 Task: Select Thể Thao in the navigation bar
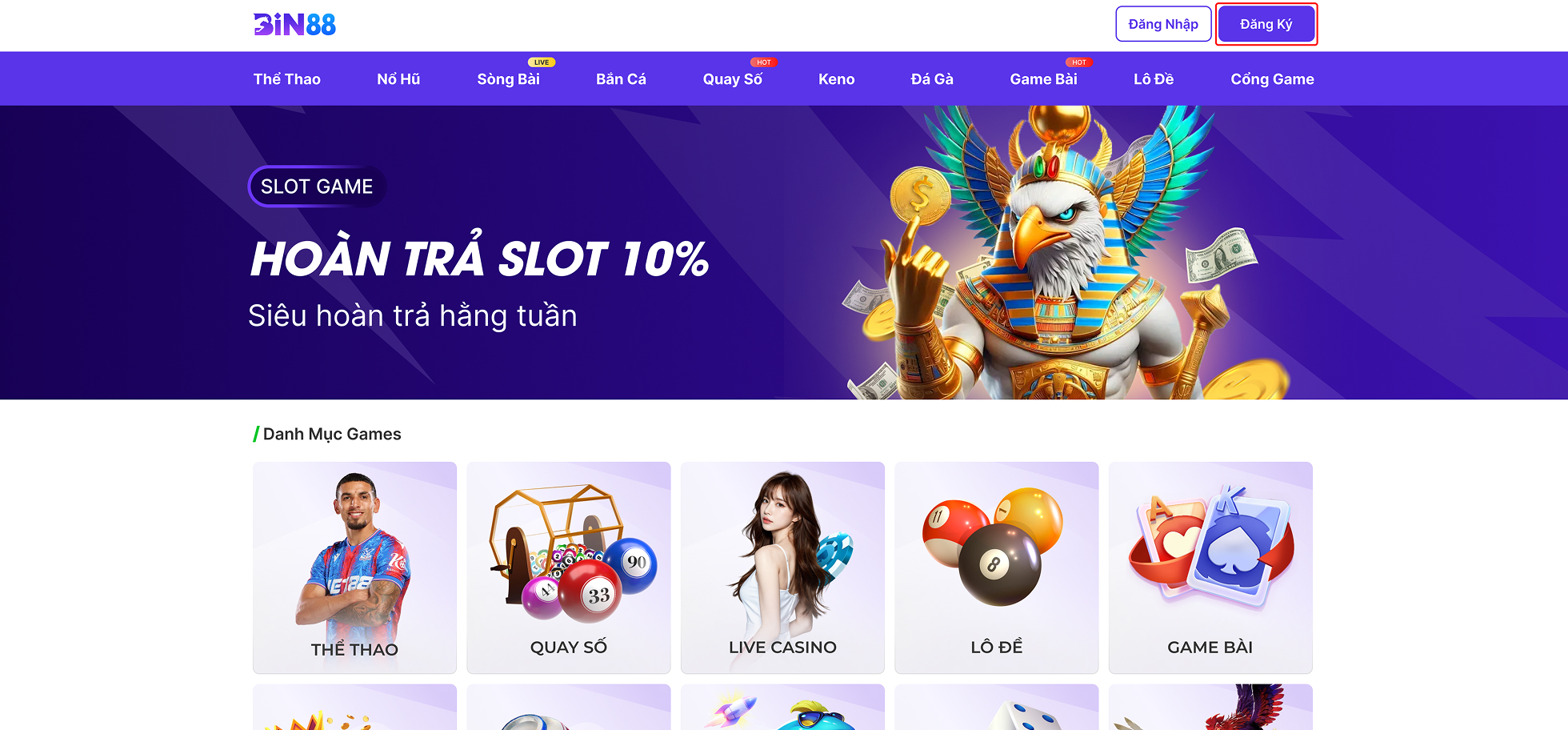point(287,79)
